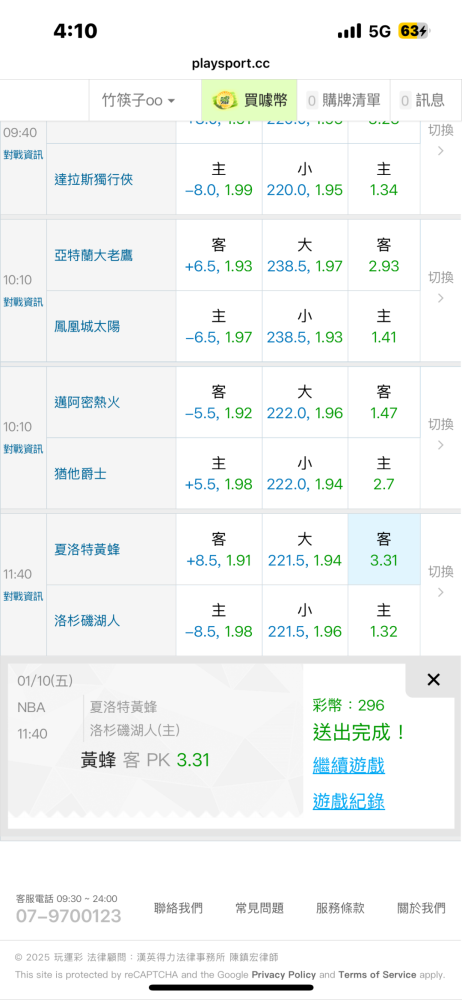Open 訊息 messages tab
Image resolution: width=462 pixels, height=1000 pixels.
[422, 100]
